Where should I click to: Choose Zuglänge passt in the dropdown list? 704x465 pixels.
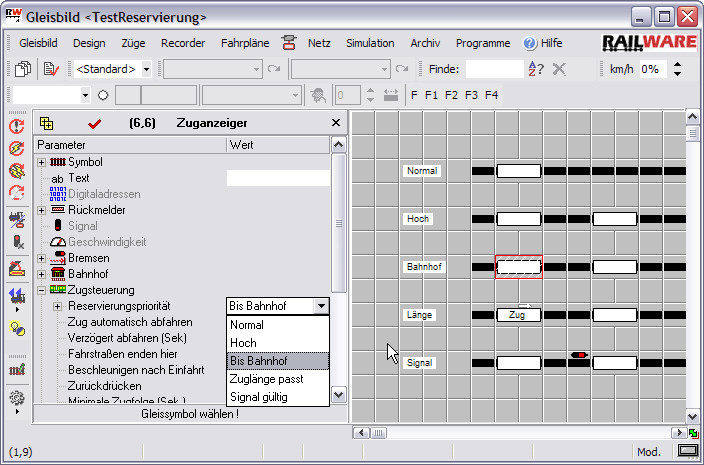[x=278, y=379]
